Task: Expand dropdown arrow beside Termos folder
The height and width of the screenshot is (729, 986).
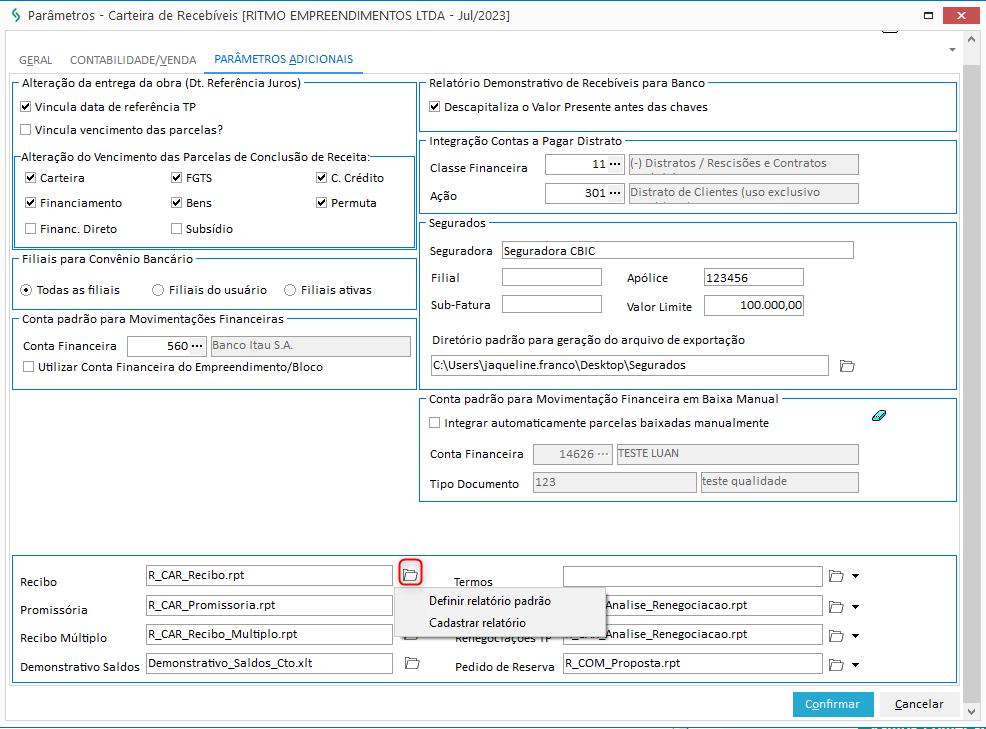Action: 856,576
